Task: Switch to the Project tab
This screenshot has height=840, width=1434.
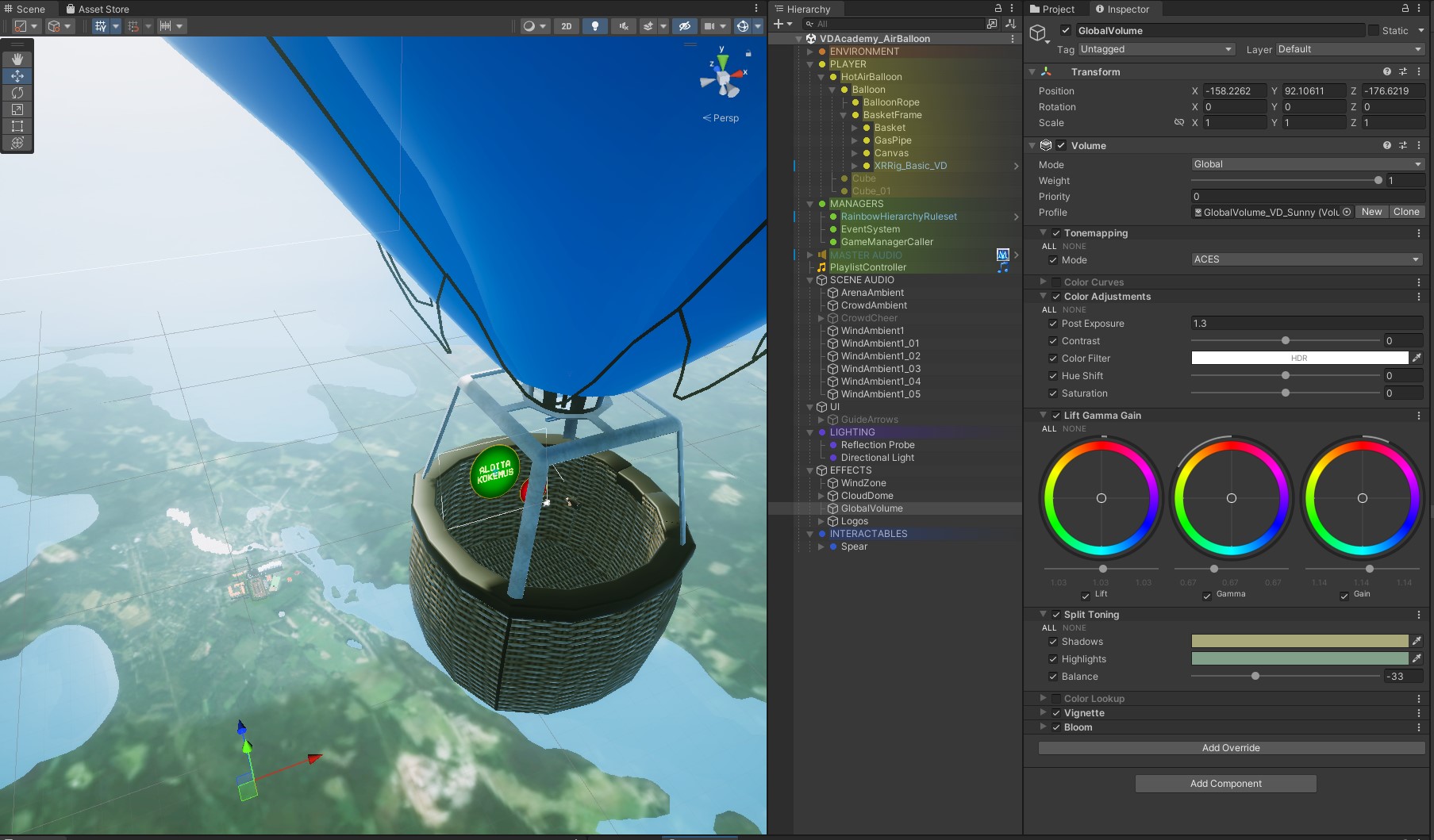Action: click(1052, 9)
